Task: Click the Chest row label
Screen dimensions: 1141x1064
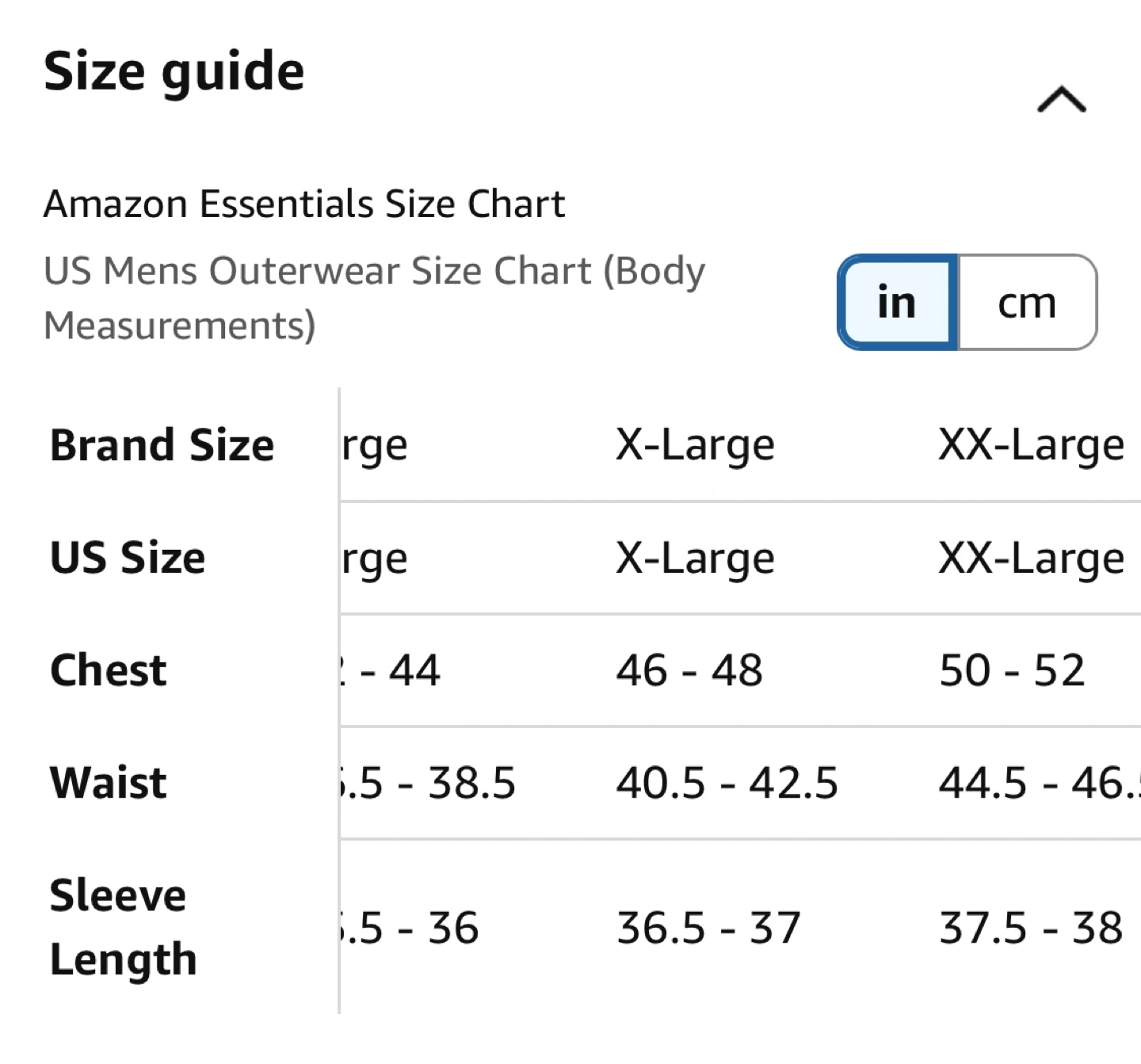Action: click(109, 670)
